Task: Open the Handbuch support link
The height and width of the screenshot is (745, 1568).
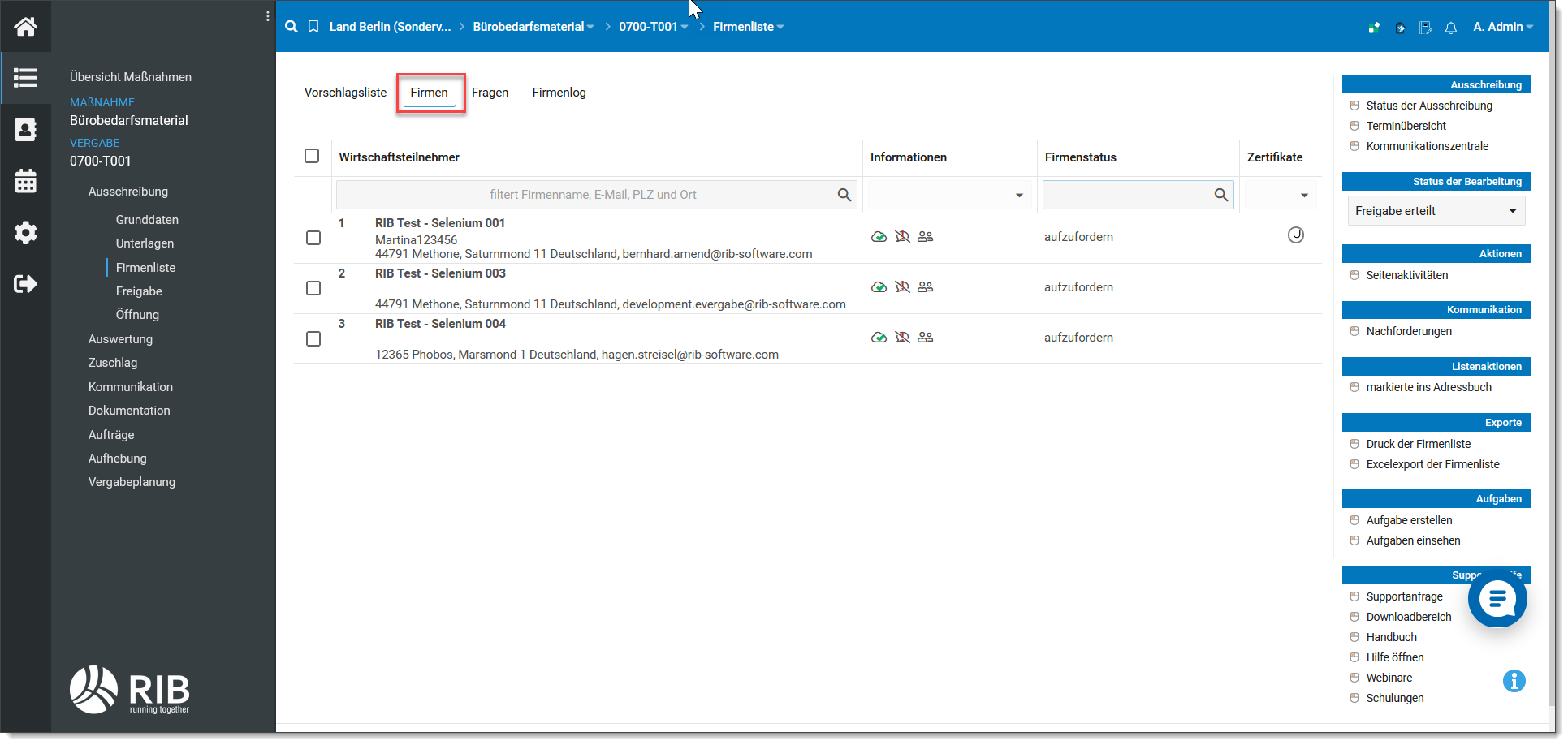Action: (x=1391, y=637)
